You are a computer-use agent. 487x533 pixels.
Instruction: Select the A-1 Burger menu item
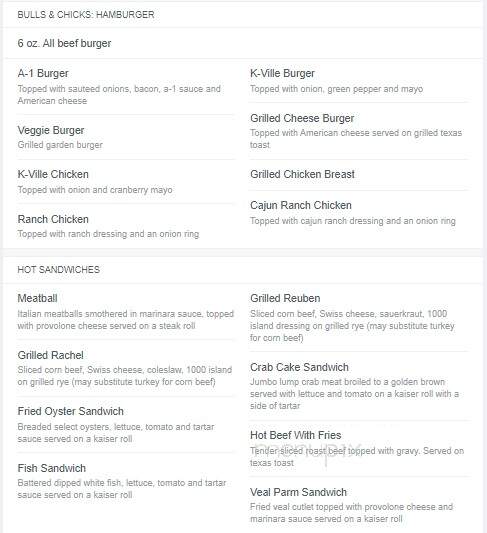point(43,73)
